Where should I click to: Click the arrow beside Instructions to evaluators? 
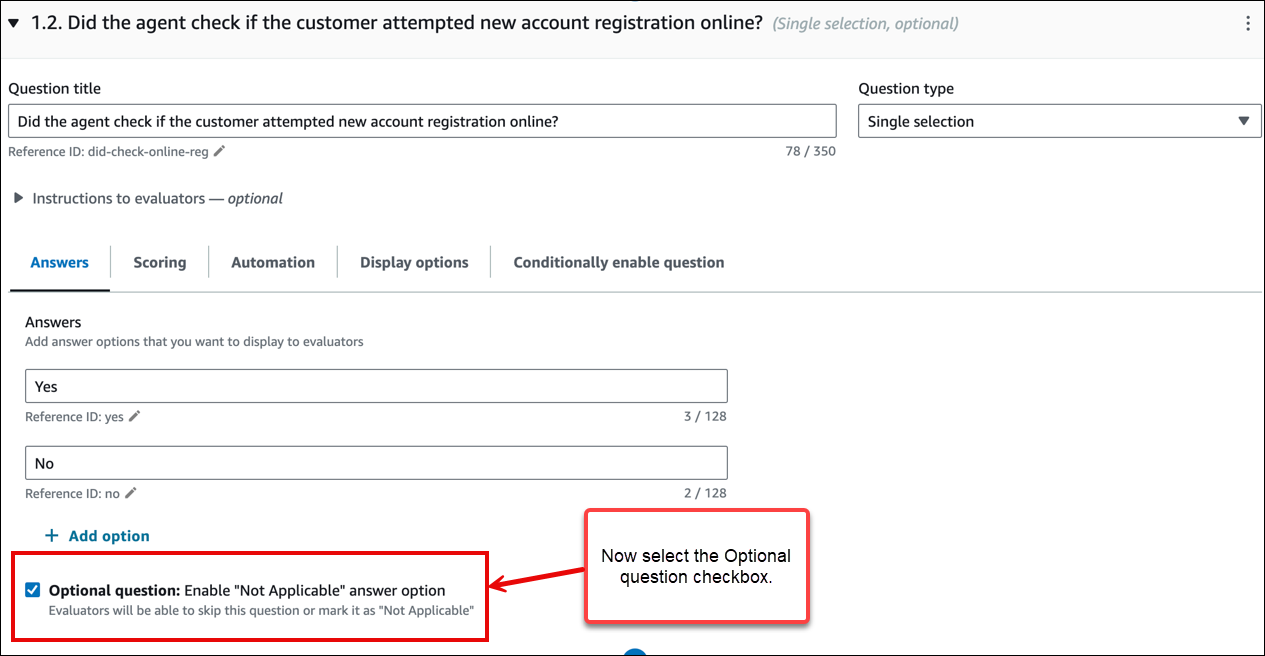pos(19,198)
